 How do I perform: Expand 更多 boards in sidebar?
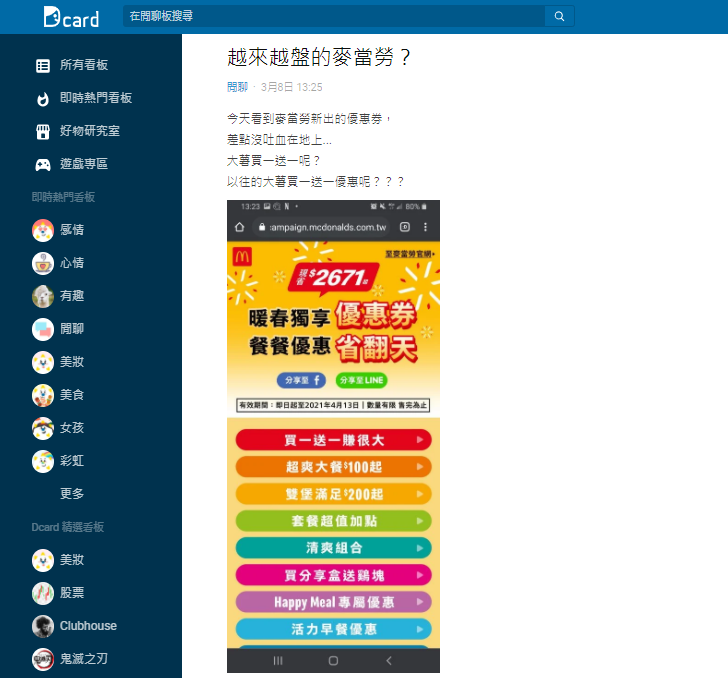tap(72, 494)
